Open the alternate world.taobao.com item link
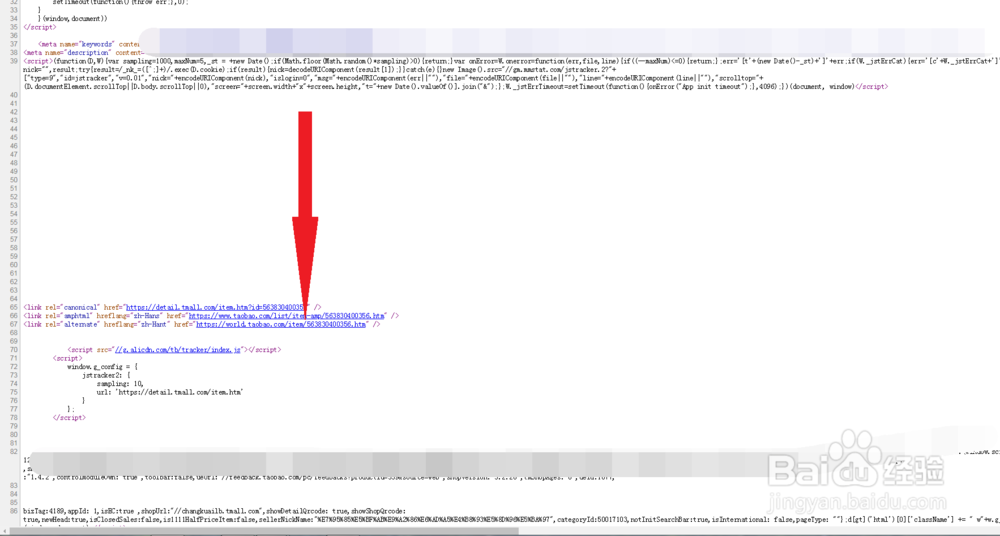This screenshot has width=1000, height=536. [x=281, y=324]
